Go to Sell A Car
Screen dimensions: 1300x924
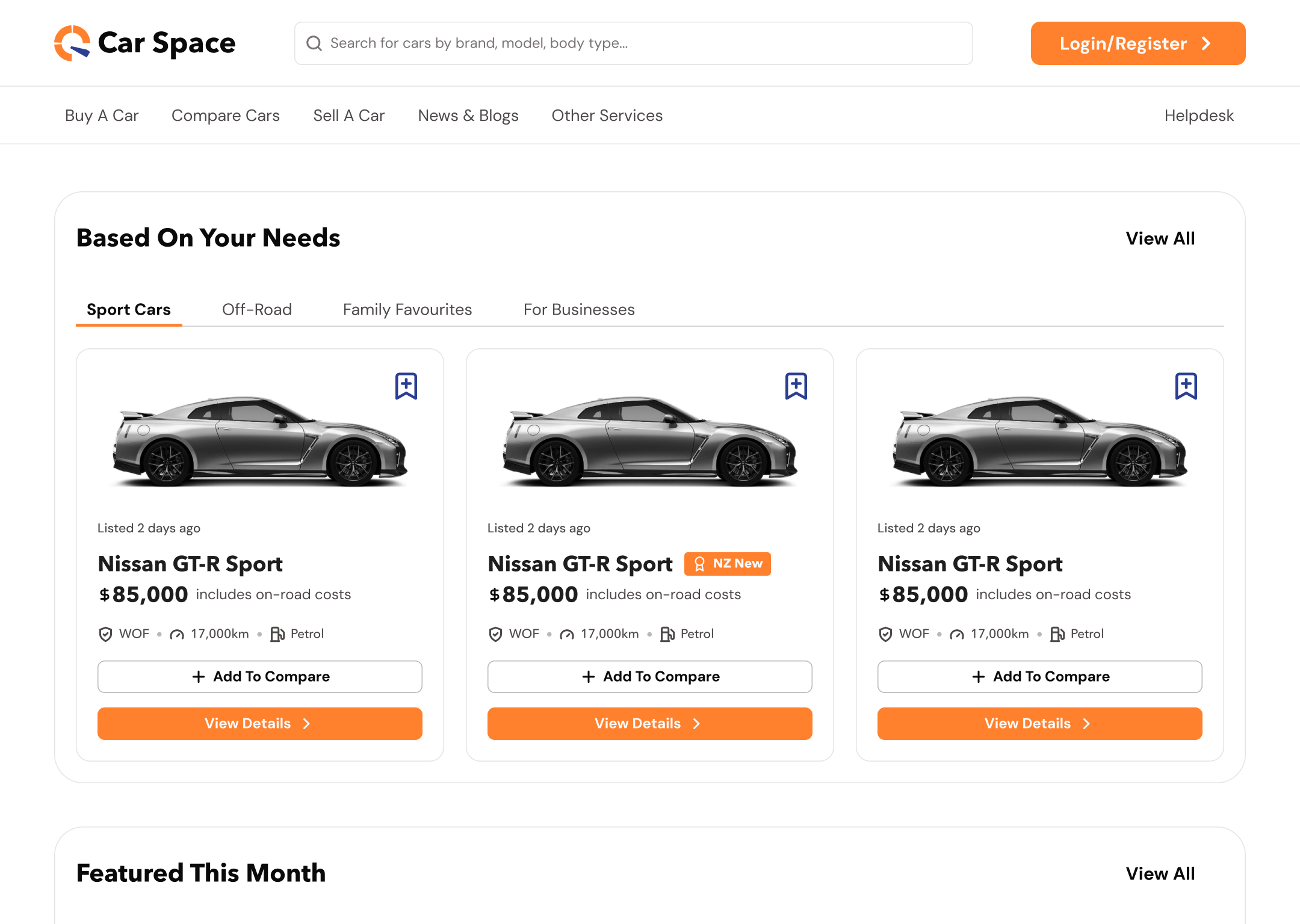click(349, 115)
